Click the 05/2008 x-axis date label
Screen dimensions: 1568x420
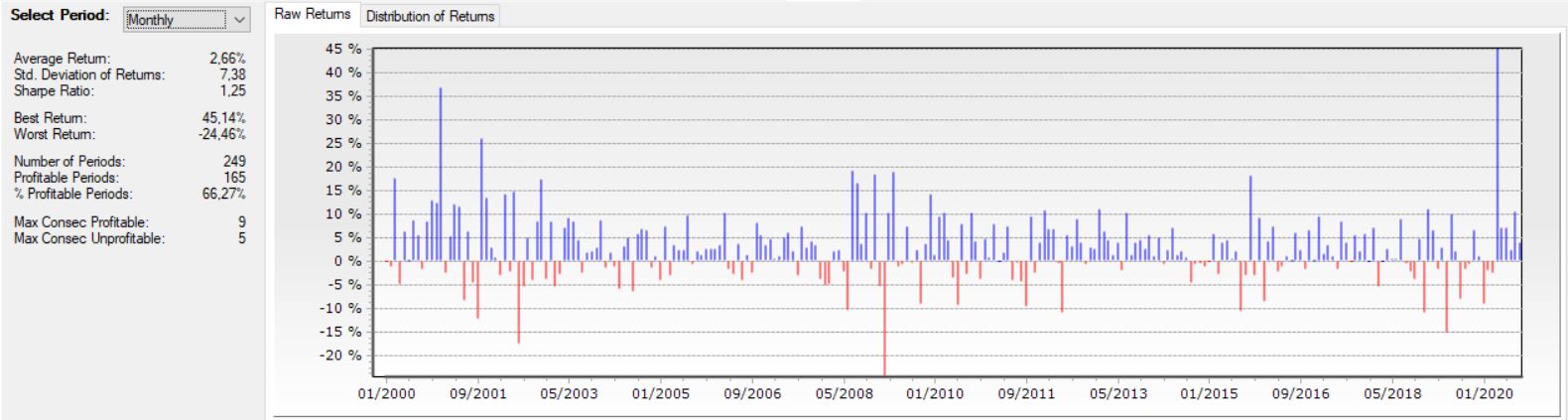click(x=844, y=393)
